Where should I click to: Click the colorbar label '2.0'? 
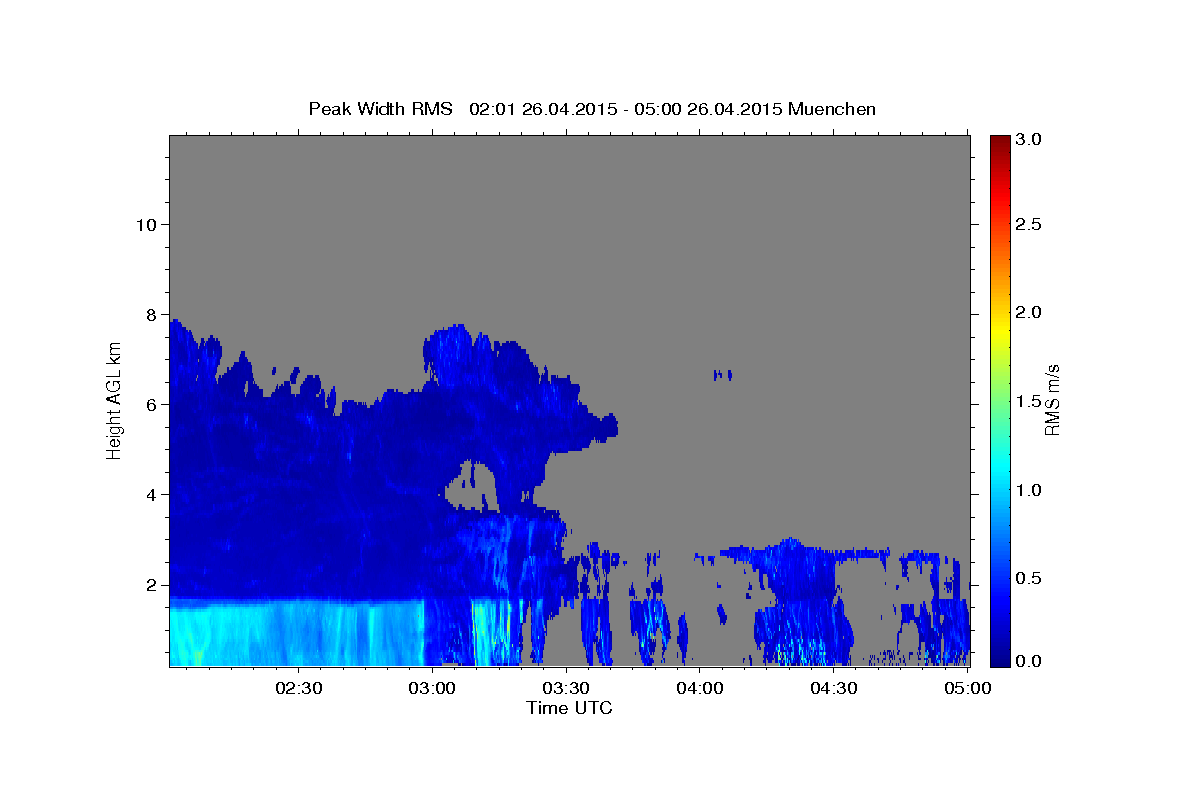tap(1029, 312)
